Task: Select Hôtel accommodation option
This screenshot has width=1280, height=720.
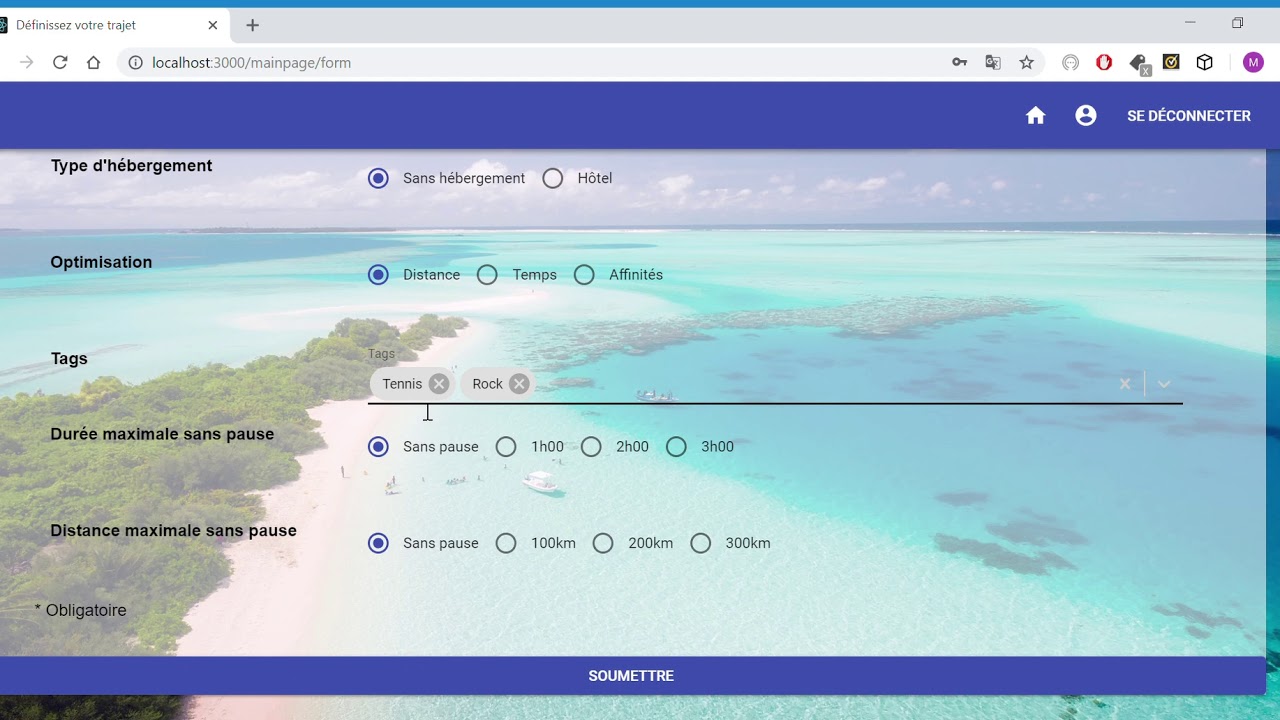Action: click(553, 178)
